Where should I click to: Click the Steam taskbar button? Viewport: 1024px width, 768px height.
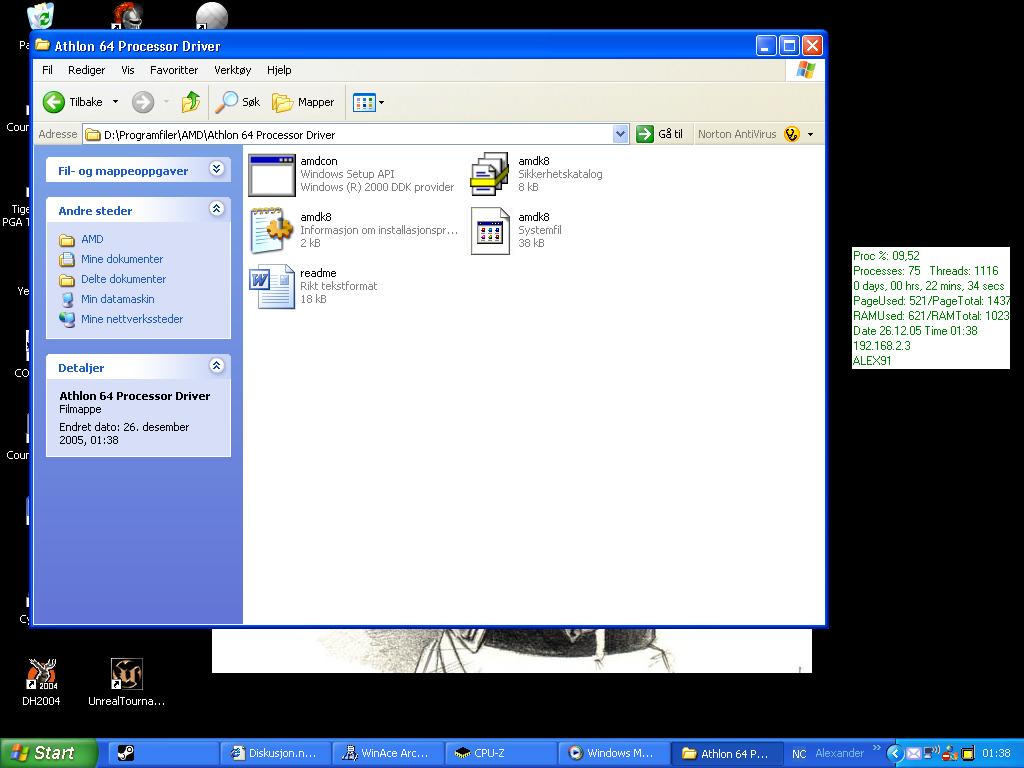point(162,753)
